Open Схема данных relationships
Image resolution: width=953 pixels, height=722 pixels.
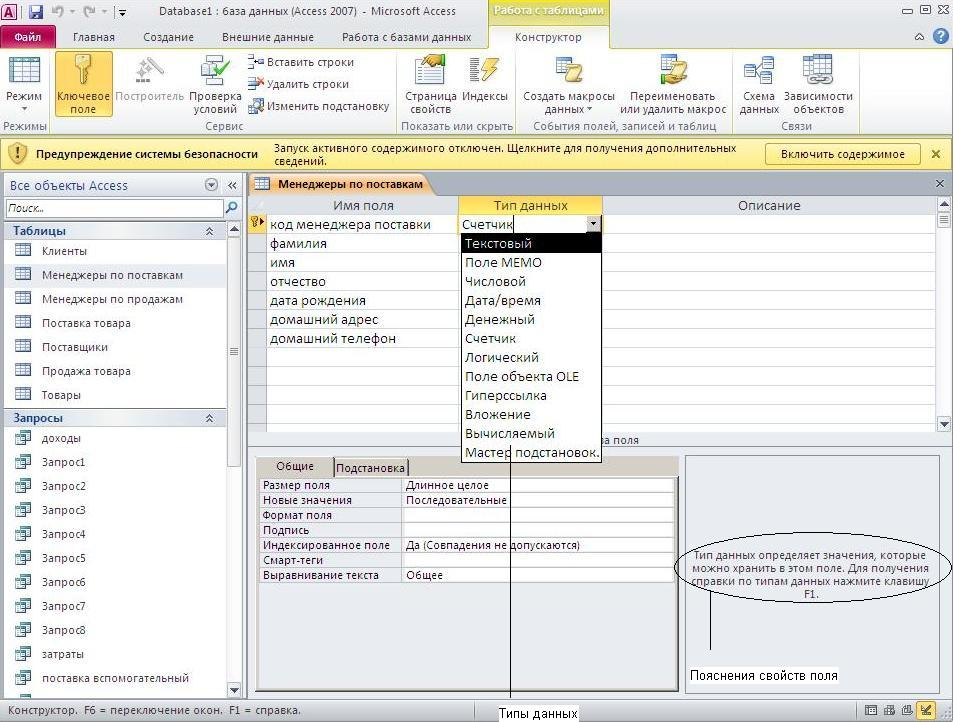(x=759, y=84)
